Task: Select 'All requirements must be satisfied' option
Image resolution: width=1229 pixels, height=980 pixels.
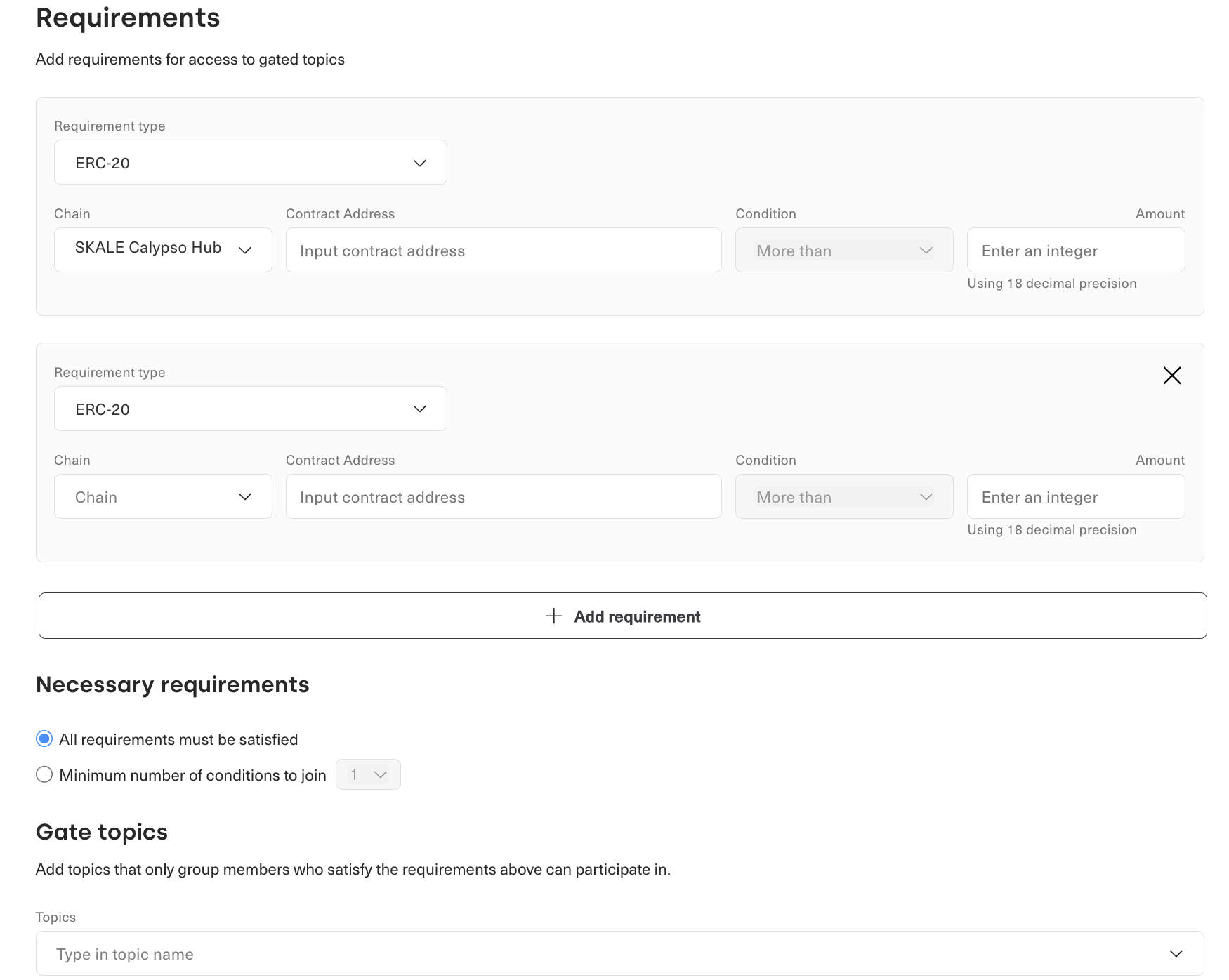Action: tap(44, 739)
